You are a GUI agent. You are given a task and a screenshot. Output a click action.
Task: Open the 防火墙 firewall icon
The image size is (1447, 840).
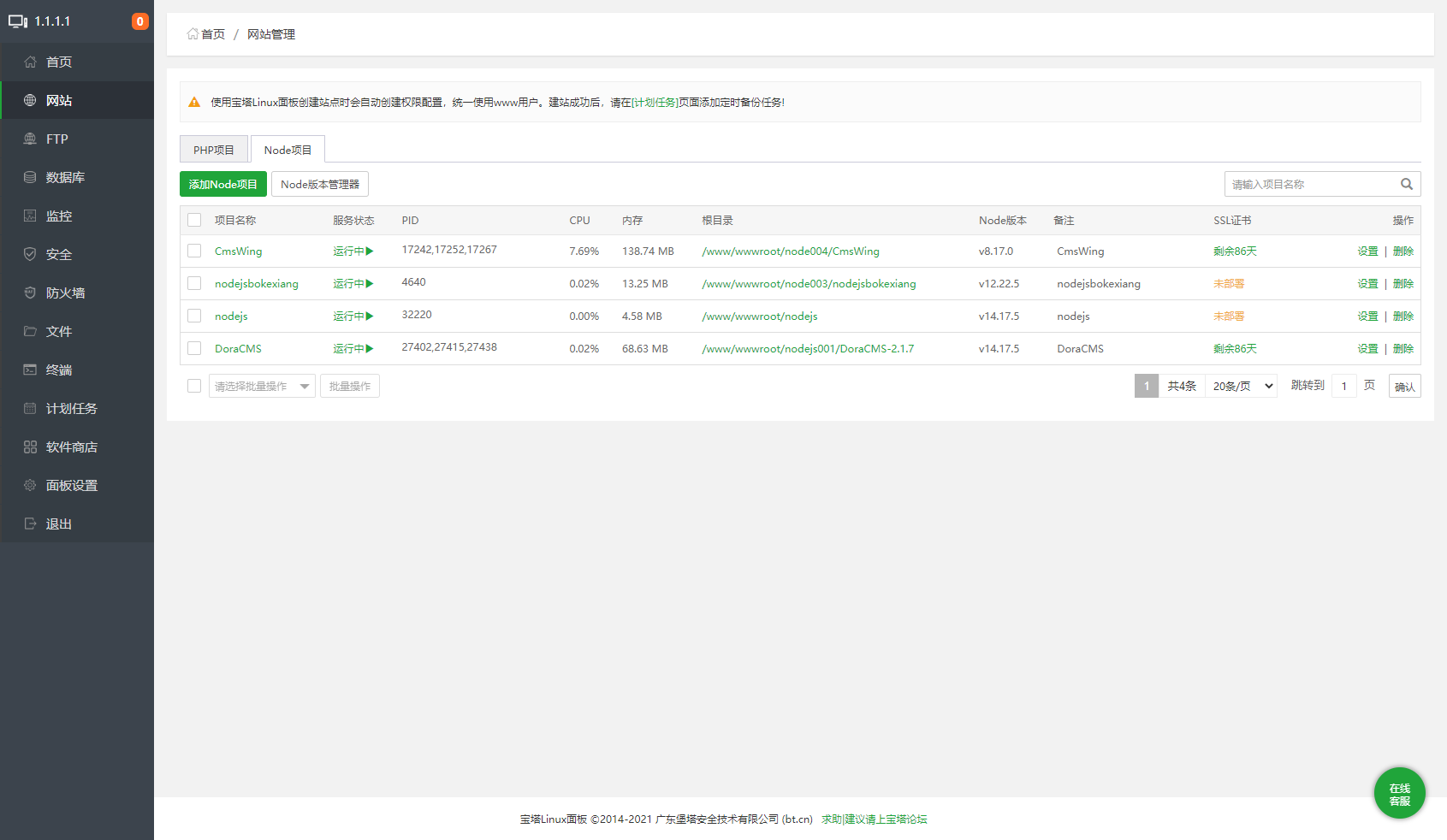30,293
